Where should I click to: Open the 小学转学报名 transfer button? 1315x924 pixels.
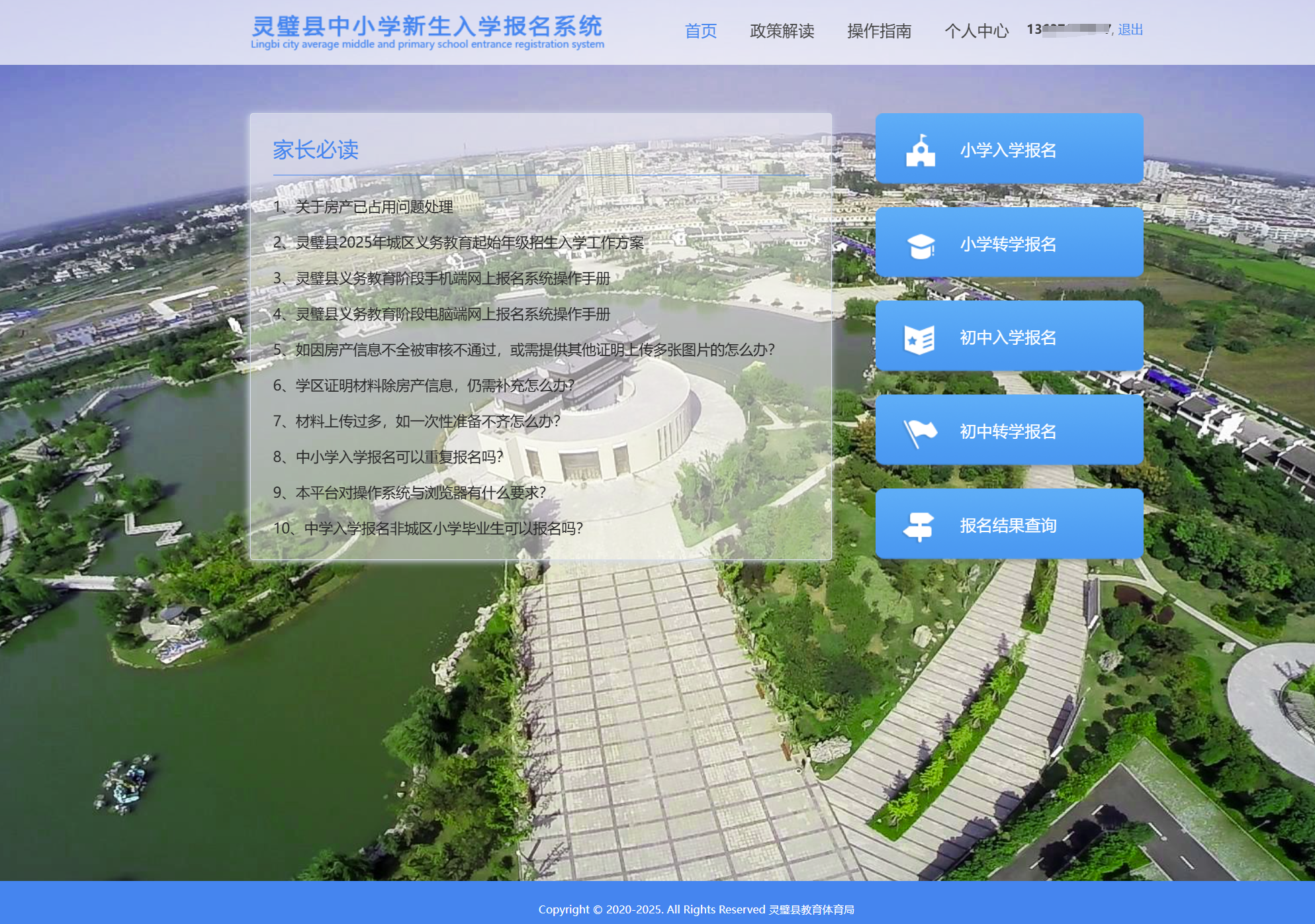(x=1009, y=242)
